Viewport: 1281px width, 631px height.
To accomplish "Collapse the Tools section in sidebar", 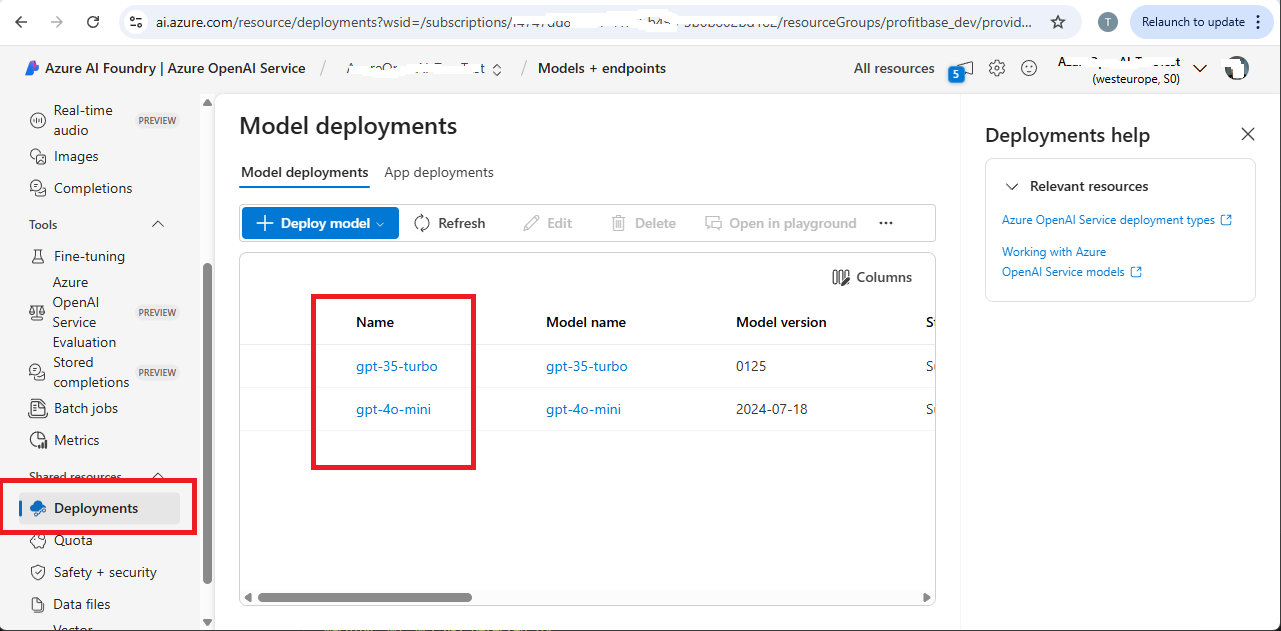I will [x=158, y=224].
